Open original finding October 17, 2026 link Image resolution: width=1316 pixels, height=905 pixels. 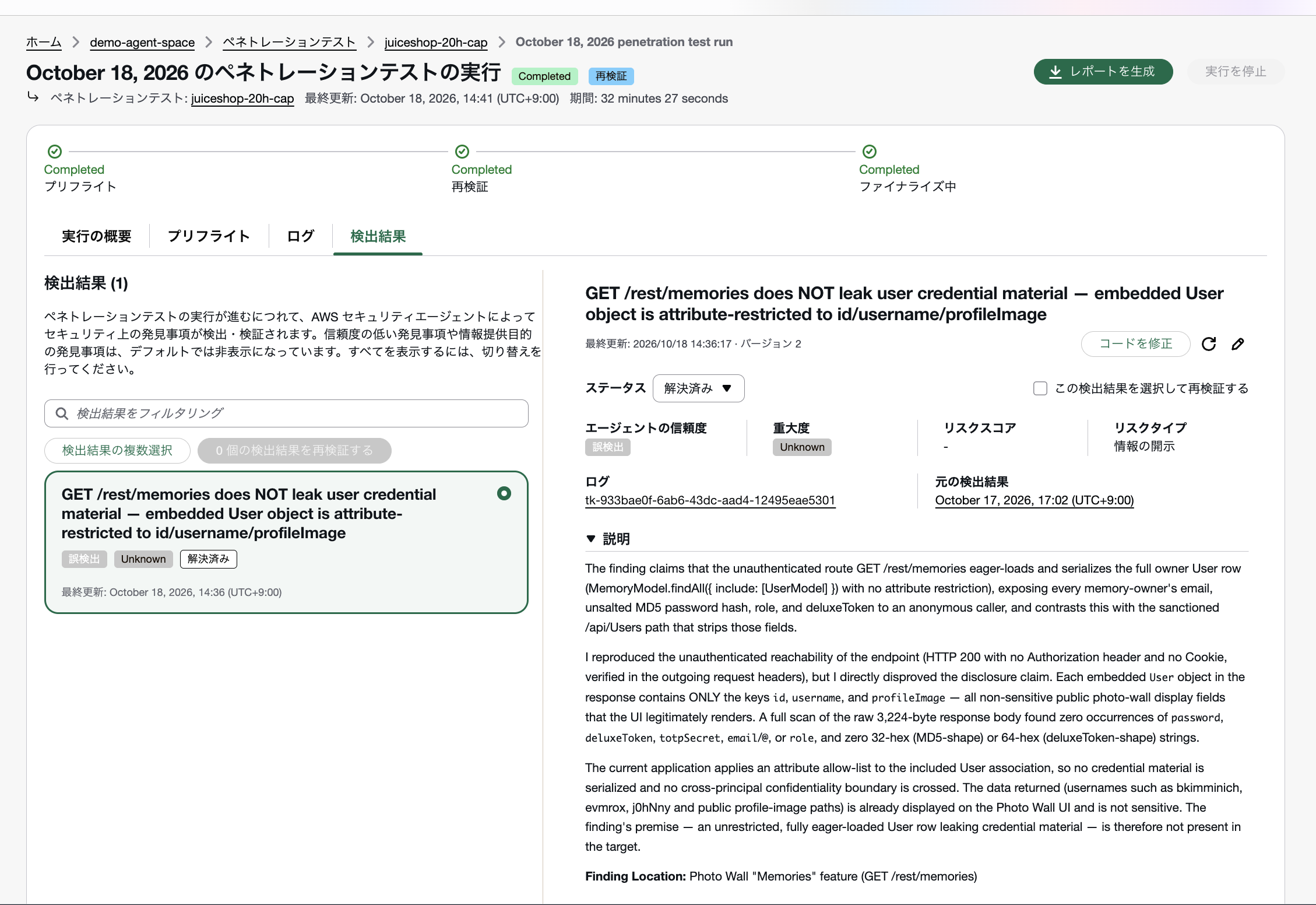pyautogui.click(x=1034, y=500)
